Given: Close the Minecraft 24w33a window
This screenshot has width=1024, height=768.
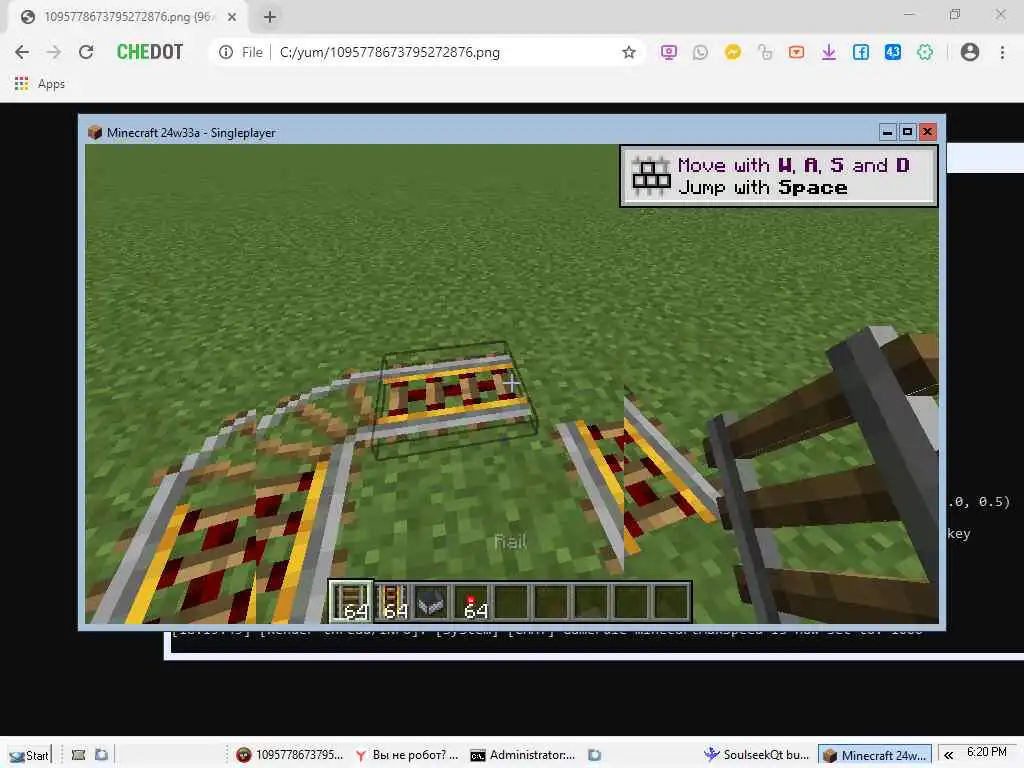Looking at the screenshot, I should [927, 132].
